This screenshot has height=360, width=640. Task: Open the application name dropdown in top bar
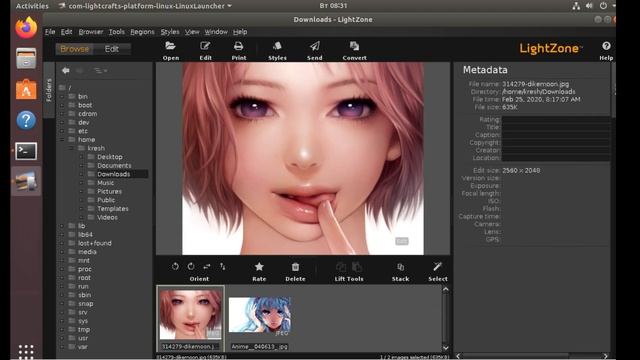coord(145,6)
